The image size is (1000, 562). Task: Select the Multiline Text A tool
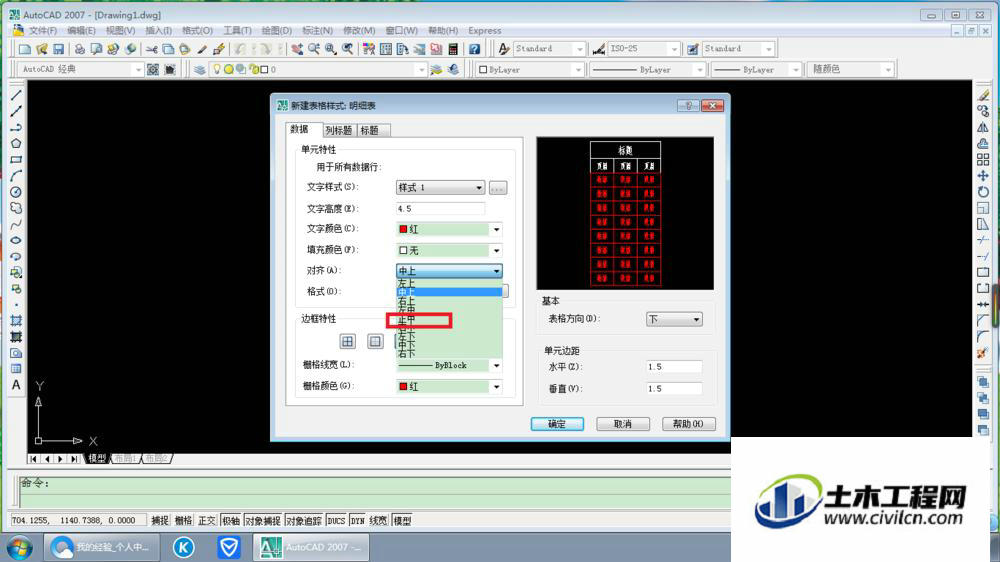(16, 385)
